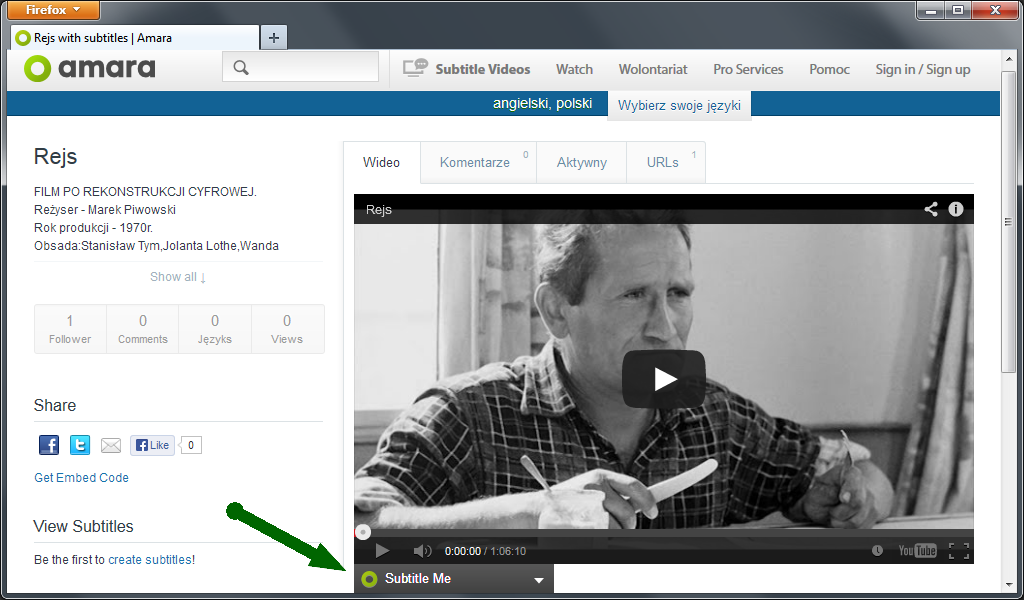Click the seek bar playhead knob

pyautogui.click(x=362, y=533)
